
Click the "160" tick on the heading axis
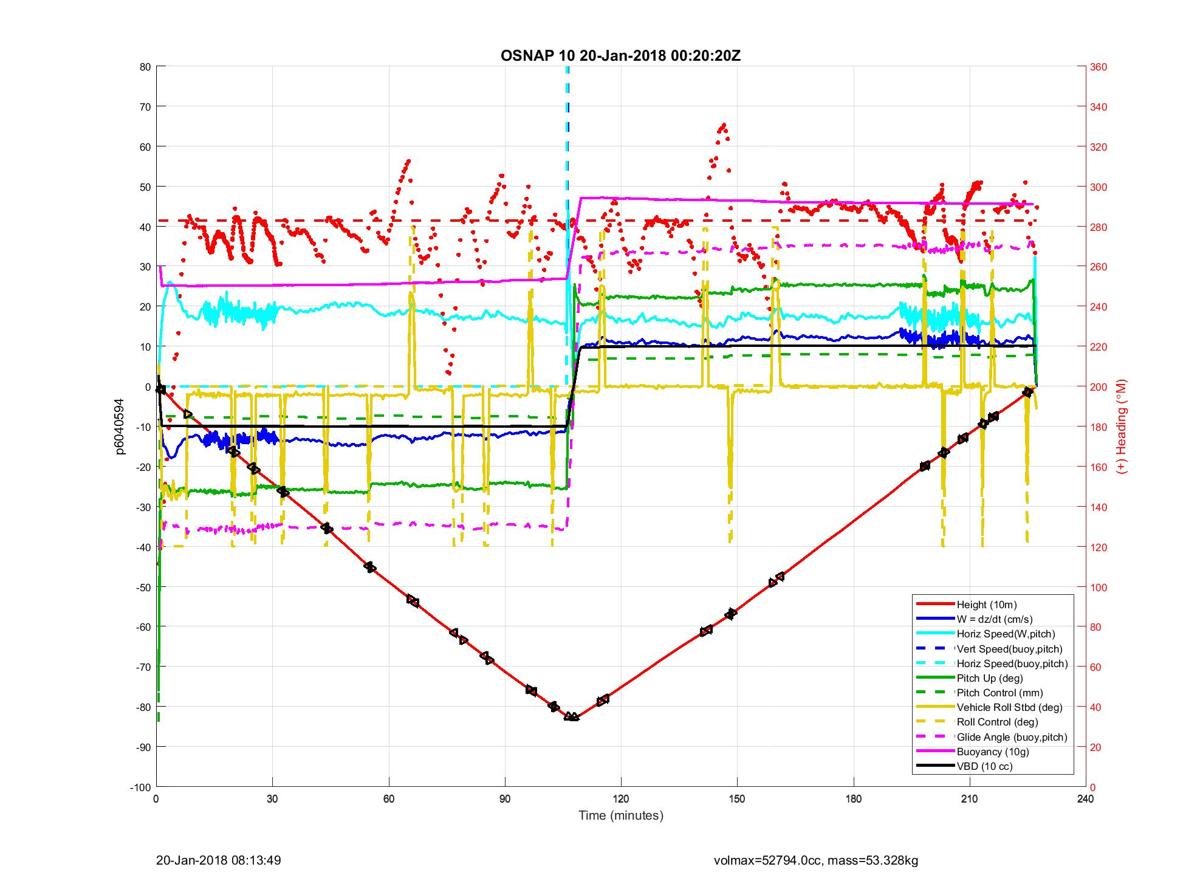(1099, 467)
